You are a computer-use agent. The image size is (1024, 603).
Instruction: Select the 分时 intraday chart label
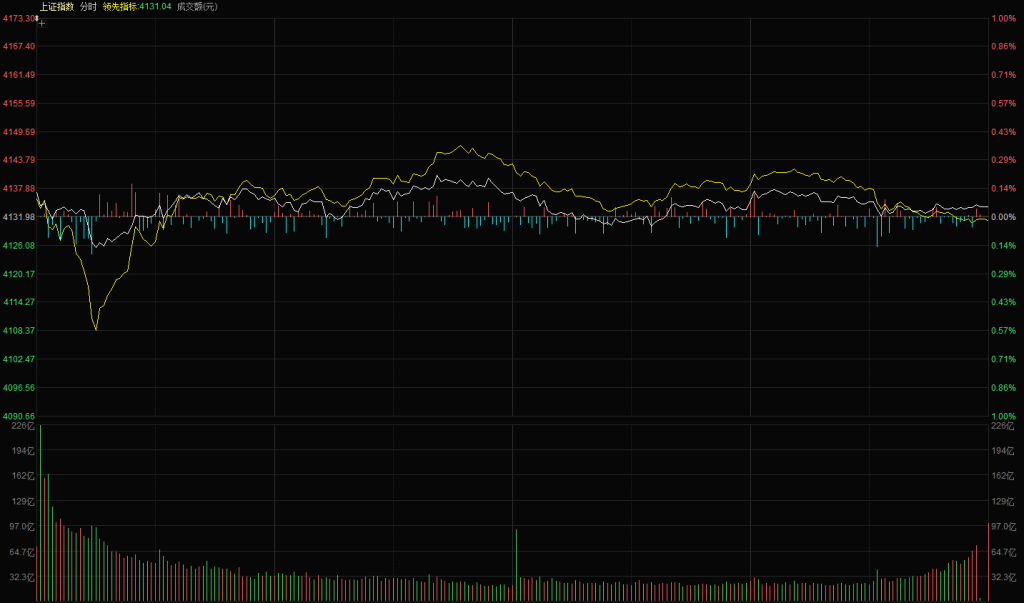[88, 6]
